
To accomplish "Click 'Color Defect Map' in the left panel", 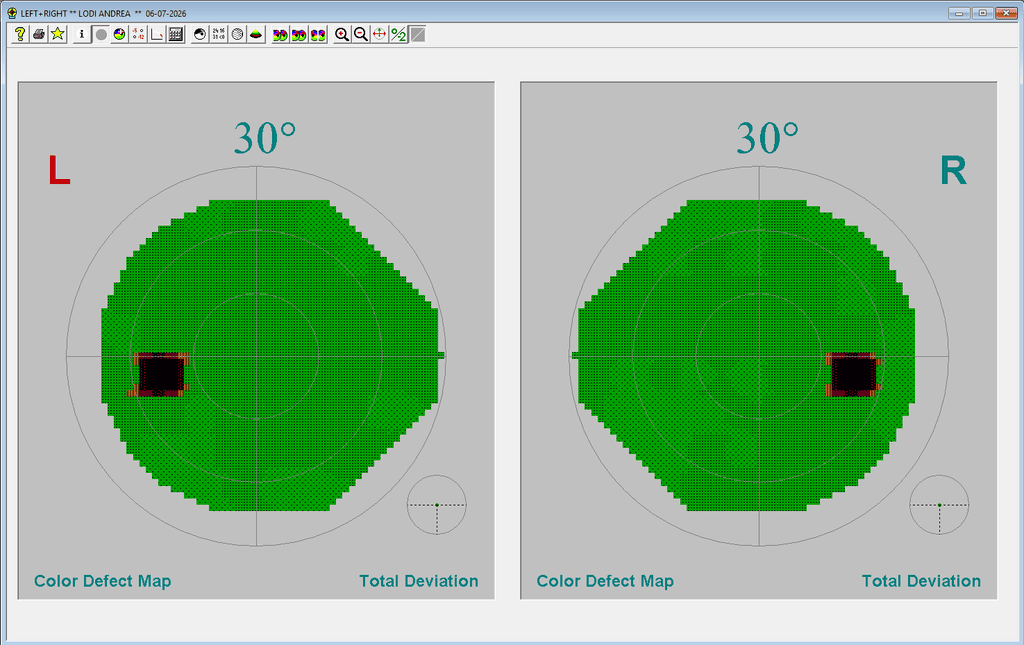I will click(103, 581).
